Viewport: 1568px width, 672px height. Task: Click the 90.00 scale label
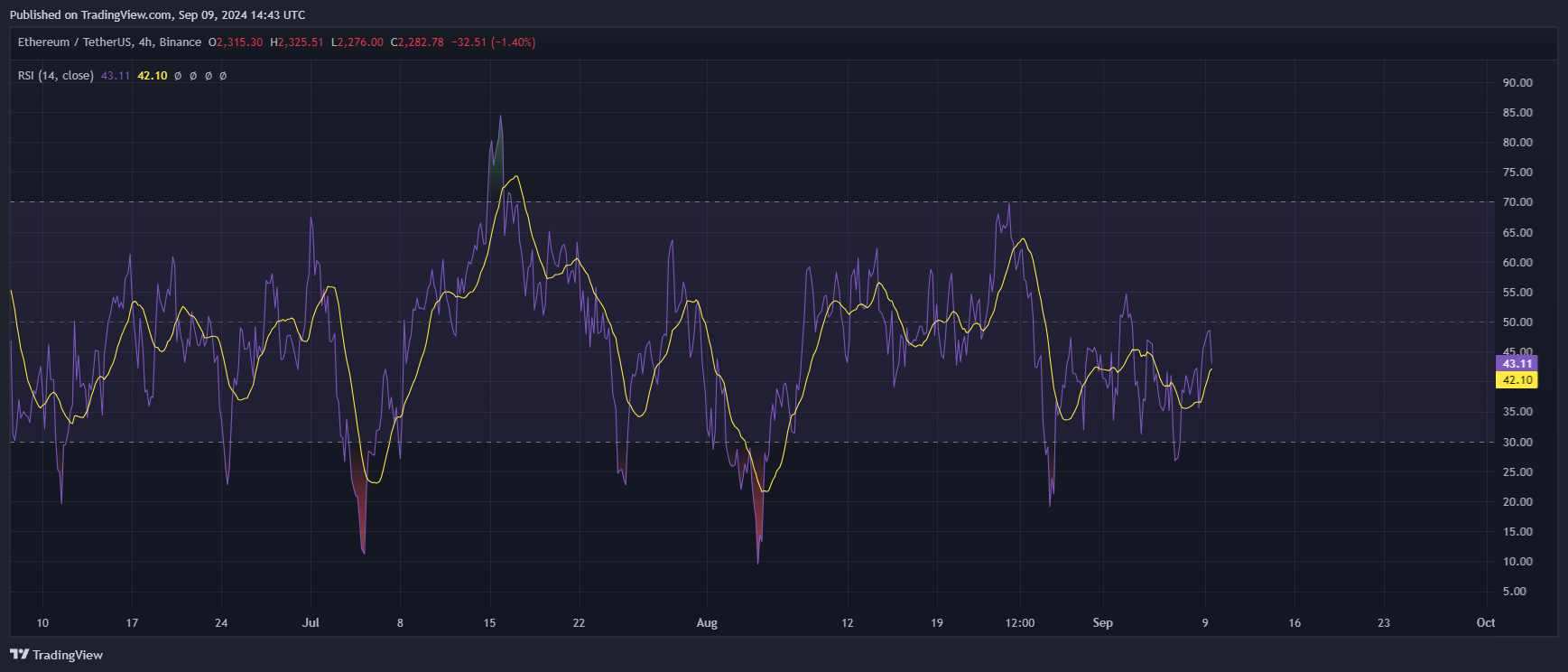[x=1517, y=82]
